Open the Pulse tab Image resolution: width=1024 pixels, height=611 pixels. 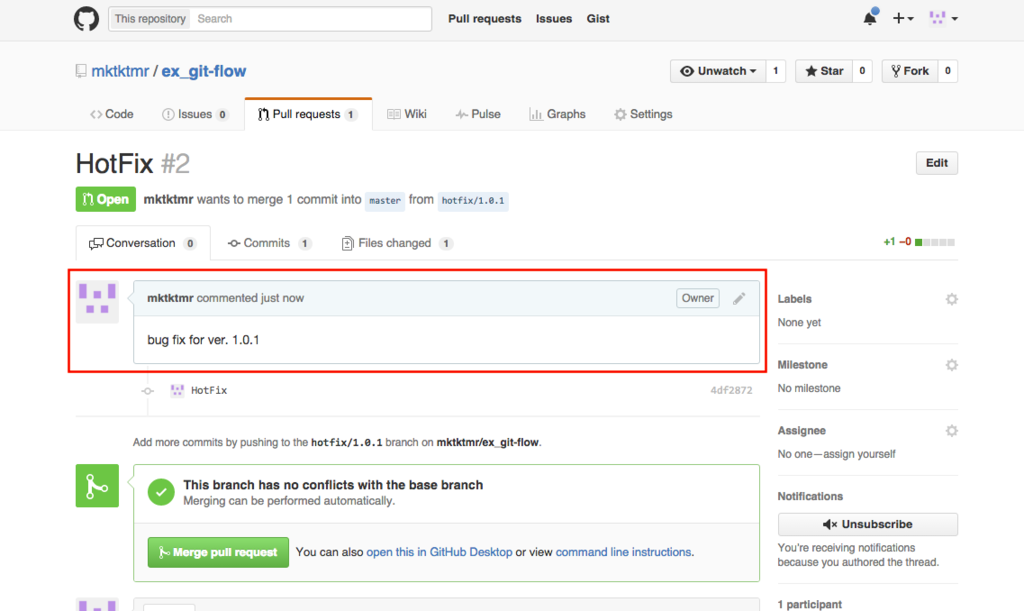click(478, 114)
